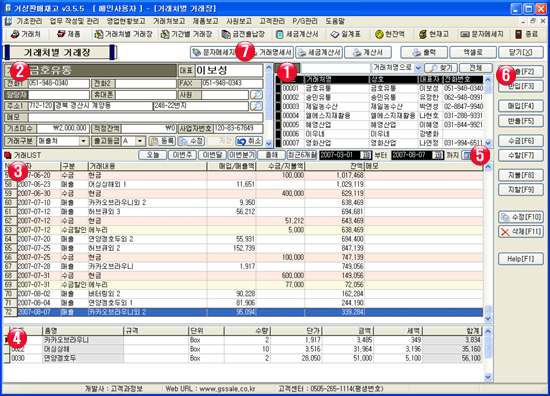Open 거래처별 거래장 in the toolbar
Image resolution: width=550 pixels, height=396 pixels.
click(123, 34)
